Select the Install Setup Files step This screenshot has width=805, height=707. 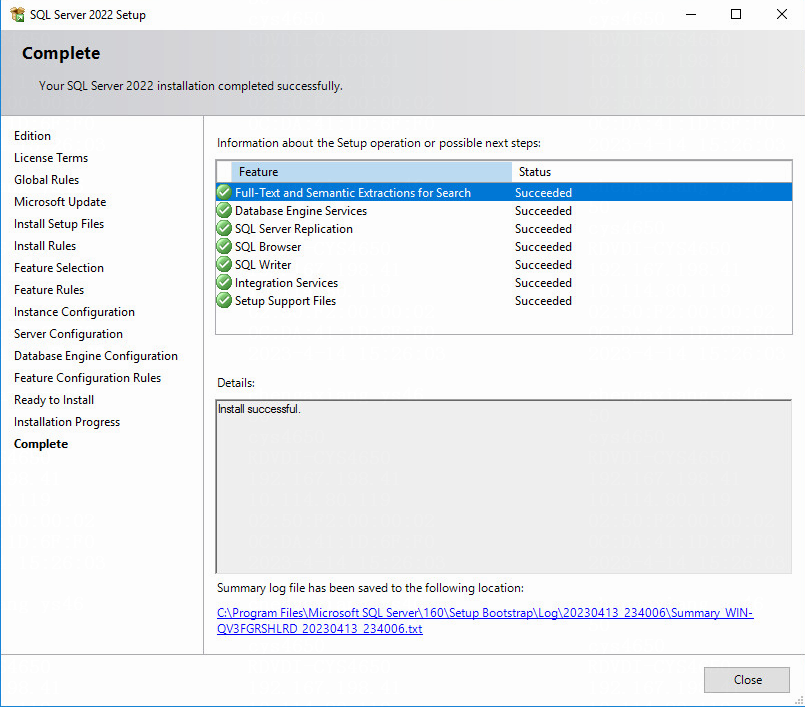[59, 224]
